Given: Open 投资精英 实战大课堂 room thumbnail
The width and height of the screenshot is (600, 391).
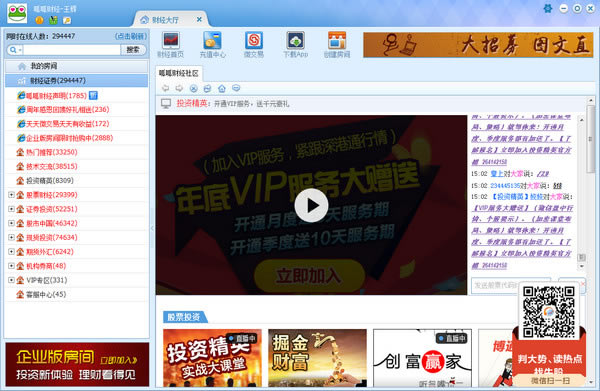Looking at the screenshot, I should 212,358.
